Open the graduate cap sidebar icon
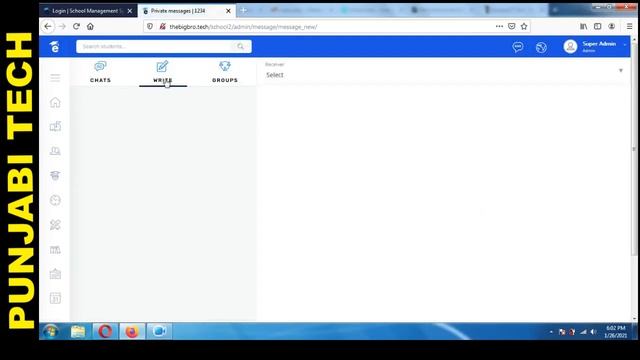The image size is (640, 360). [x=55, y=176]
